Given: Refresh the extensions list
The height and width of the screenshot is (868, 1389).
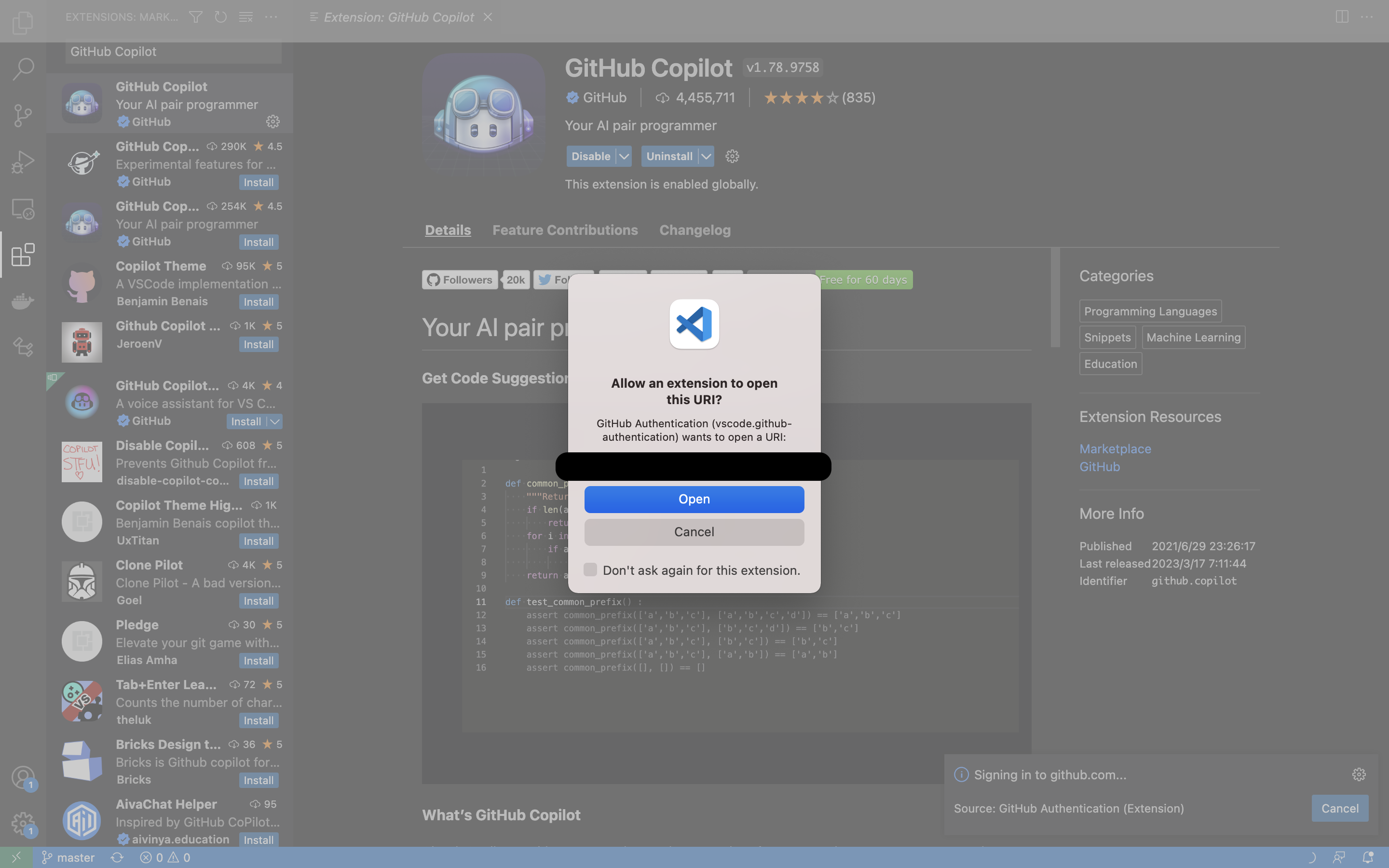Looking at the screenshot, I should pyautogui.click(x=220, y=17).
